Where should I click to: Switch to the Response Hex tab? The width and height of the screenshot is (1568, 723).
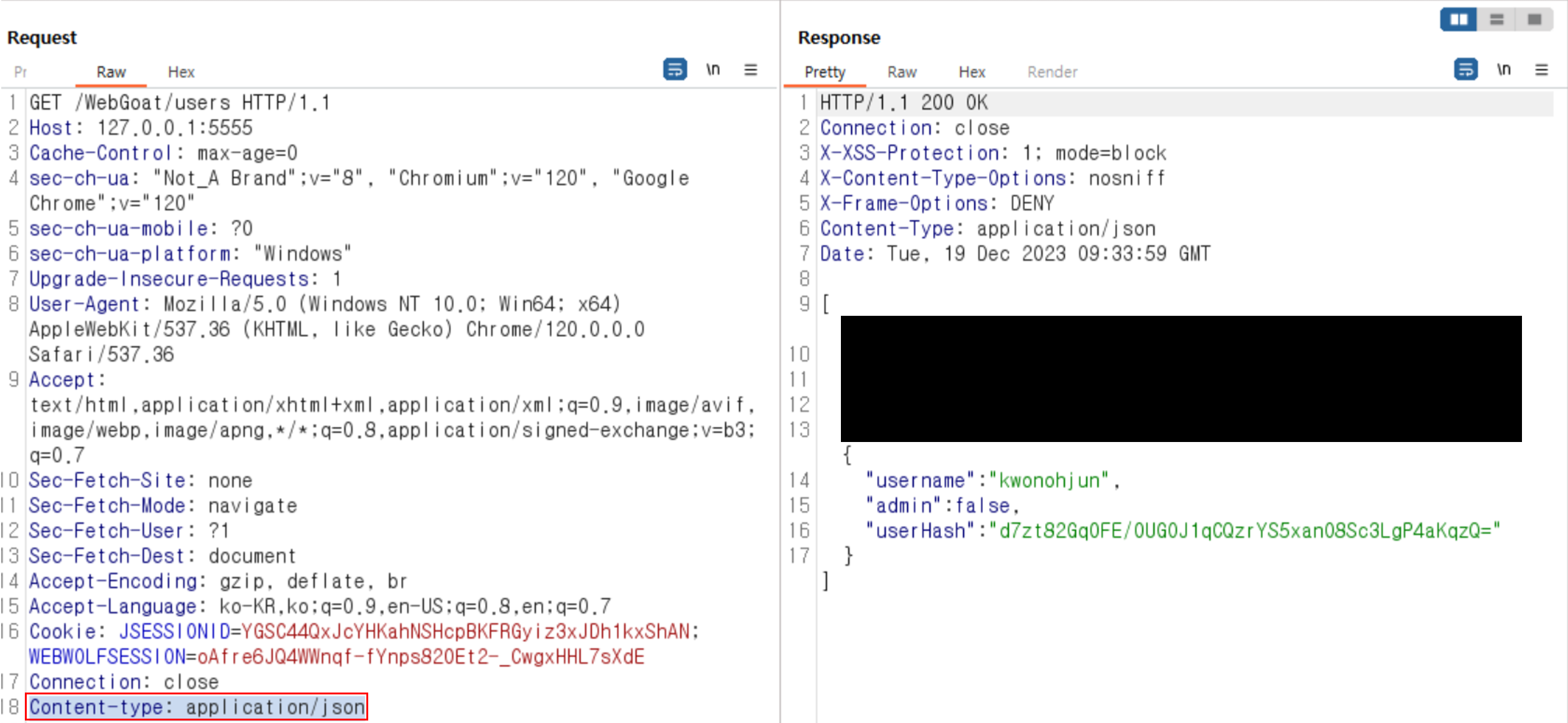click(x=972, y=72)
